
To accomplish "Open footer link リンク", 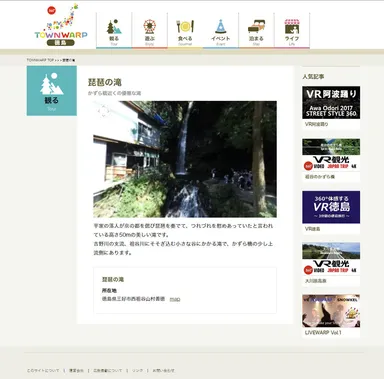I will (137, 370).
